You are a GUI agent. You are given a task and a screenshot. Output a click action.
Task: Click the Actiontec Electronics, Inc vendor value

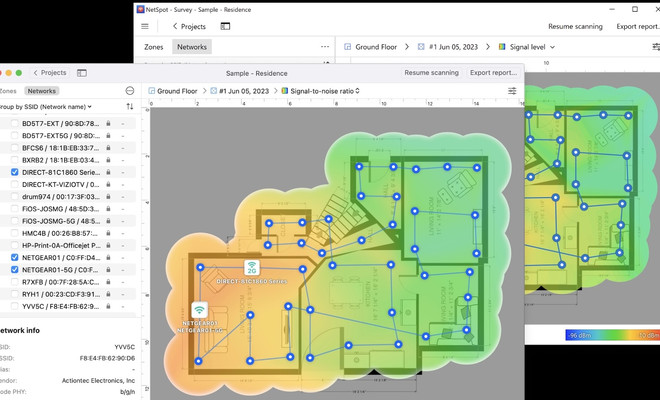tap(98, 381)
